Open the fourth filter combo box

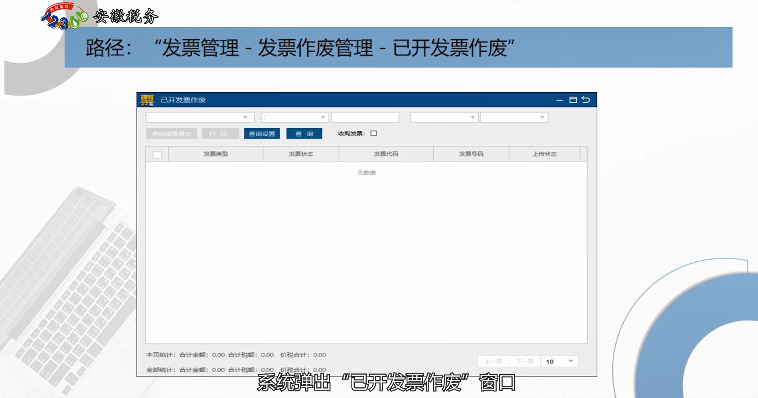click(444, 118)
